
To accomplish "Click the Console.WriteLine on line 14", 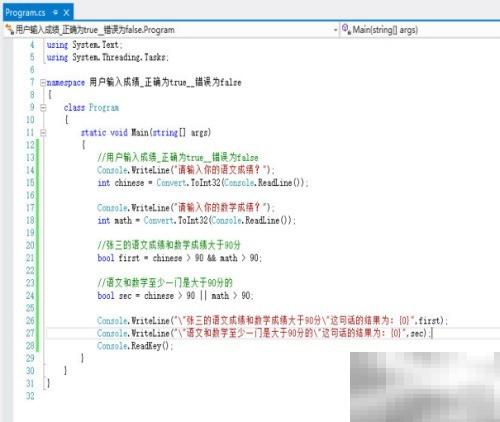I will pyautogui.click(x=186, y=170).
